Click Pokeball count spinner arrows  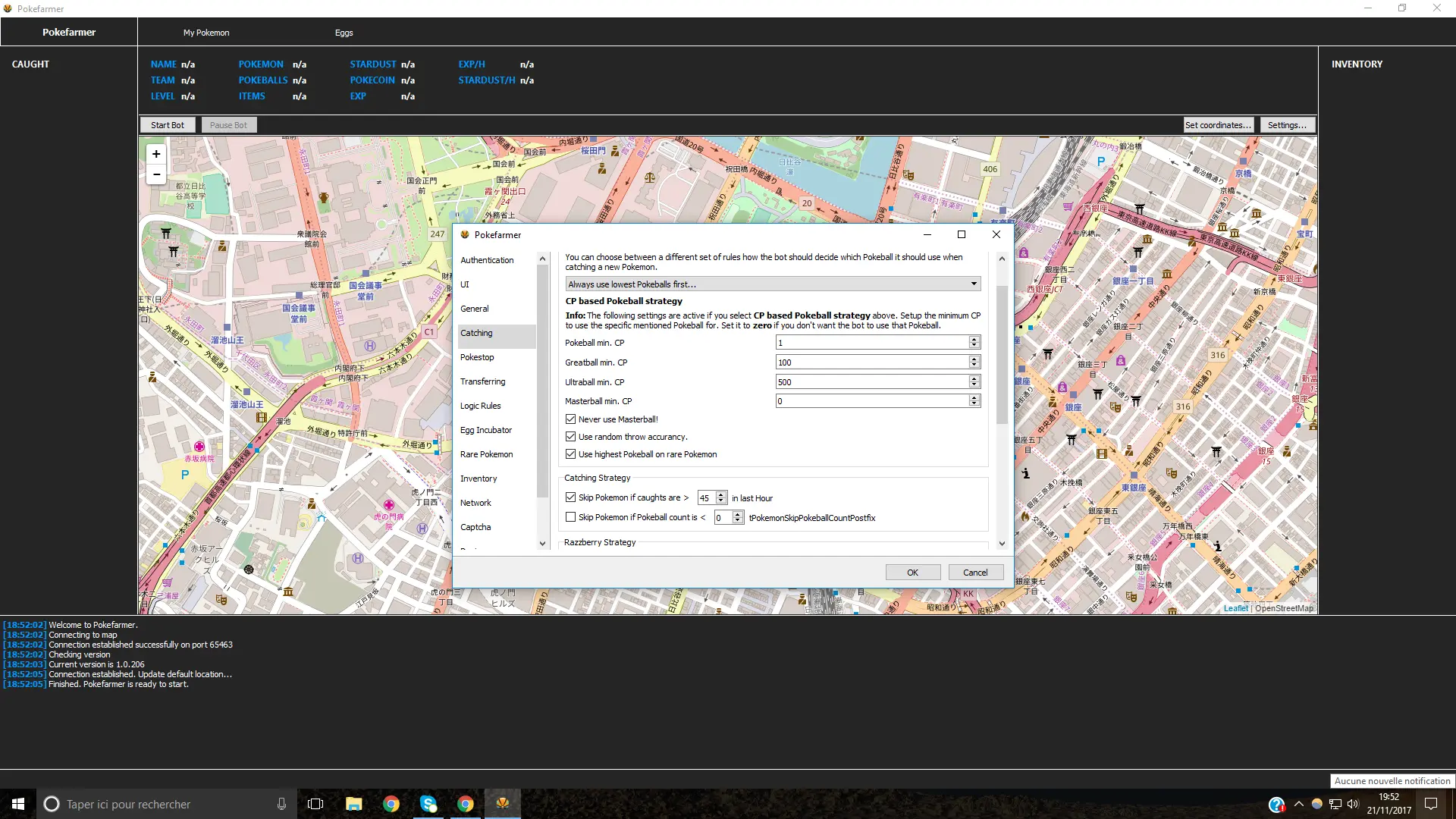738,518
